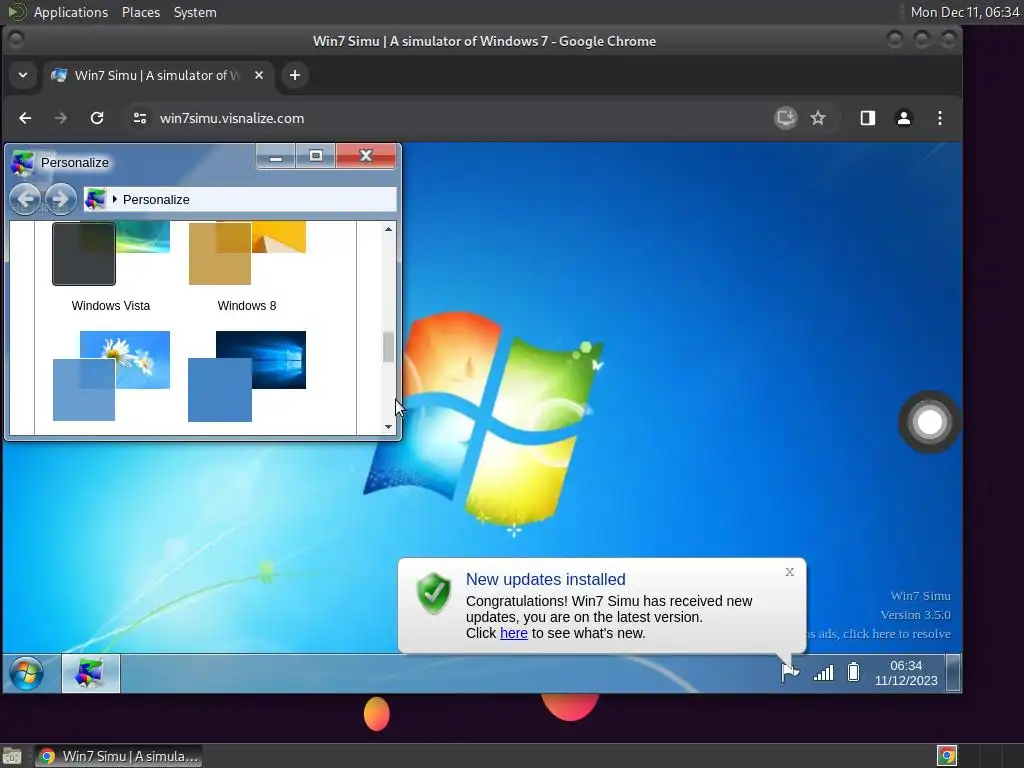Viewport: 1024px width, 768px height.
Task: Toggle Chrome side panel
Action: point(867,118)
